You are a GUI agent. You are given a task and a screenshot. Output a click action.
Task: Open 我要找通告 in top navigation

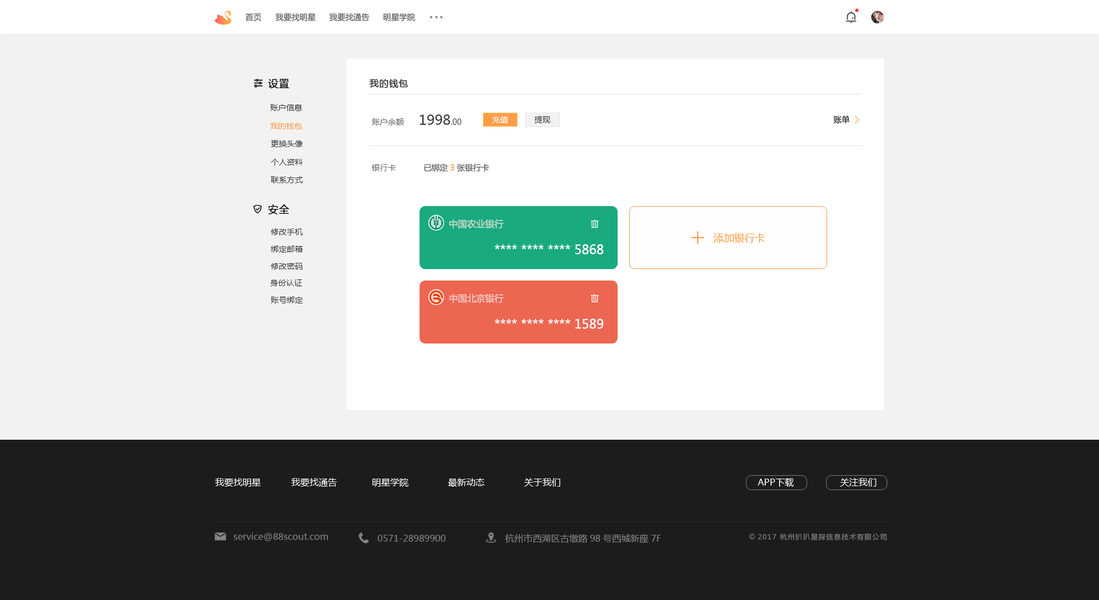[x=349, y=18]
